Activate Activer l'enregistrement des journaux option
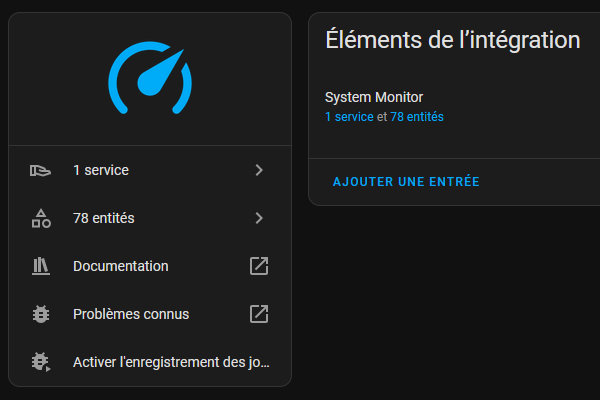Viewport: 600px width, 400px height. (150, 362)
